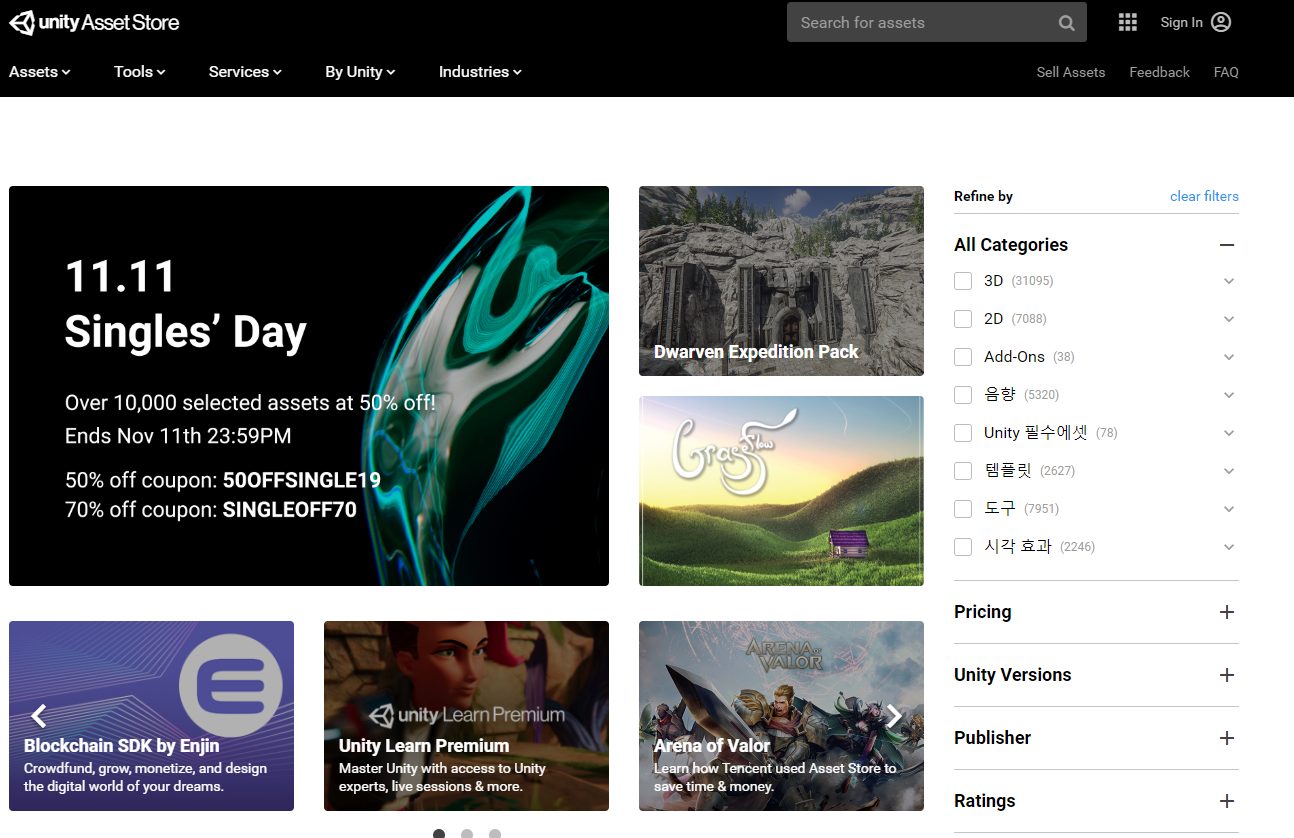Click the search magnifier icon
This screenshot has height=838, width=1294.
coord(1067,23)
